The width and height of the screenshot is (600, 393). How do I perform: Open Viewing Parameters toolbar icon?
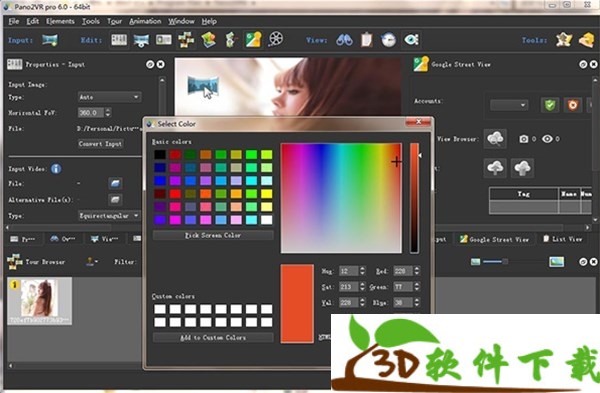141,40
